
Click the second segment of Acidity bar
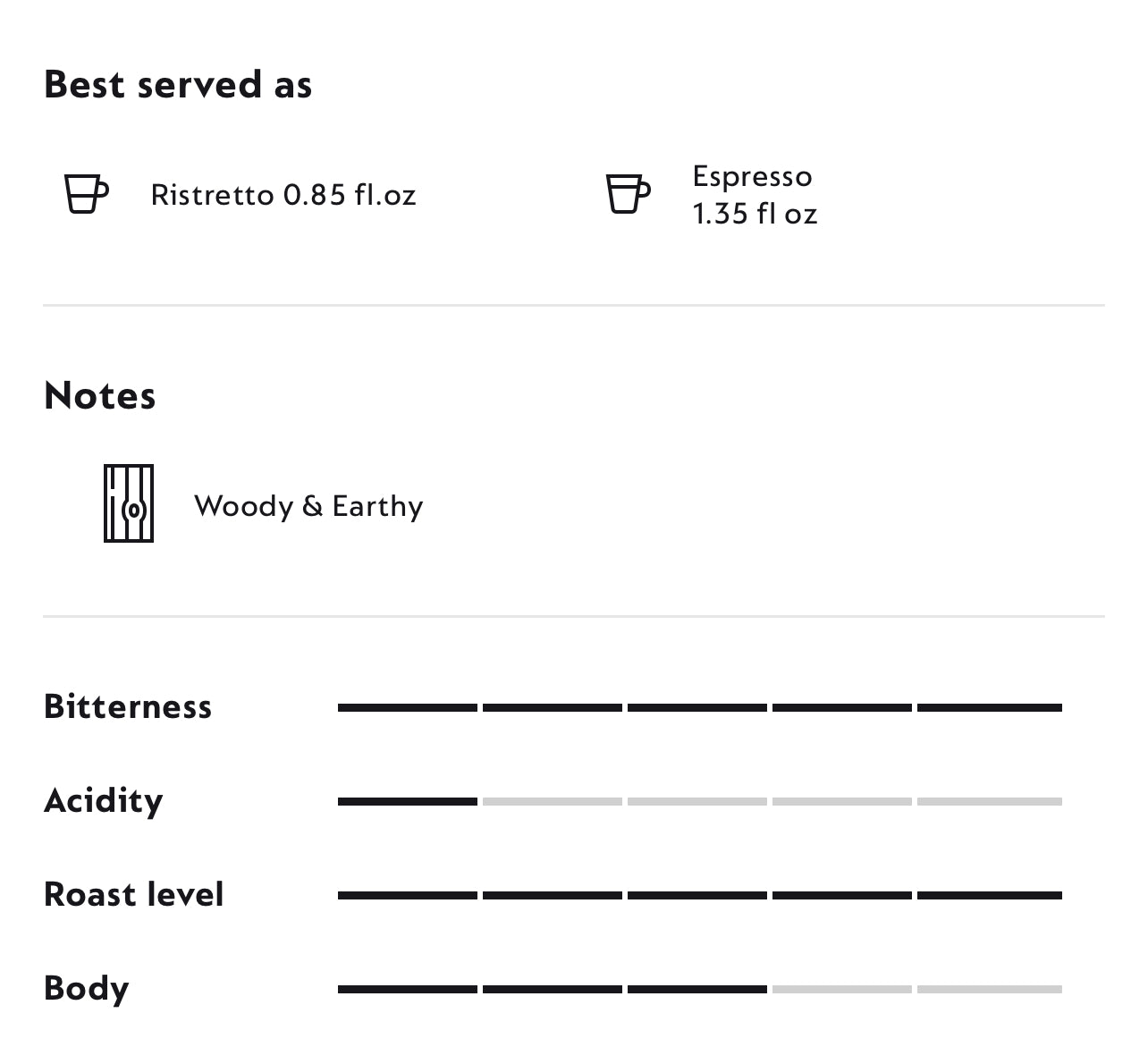pyautogui.click(x=553, y=801)
